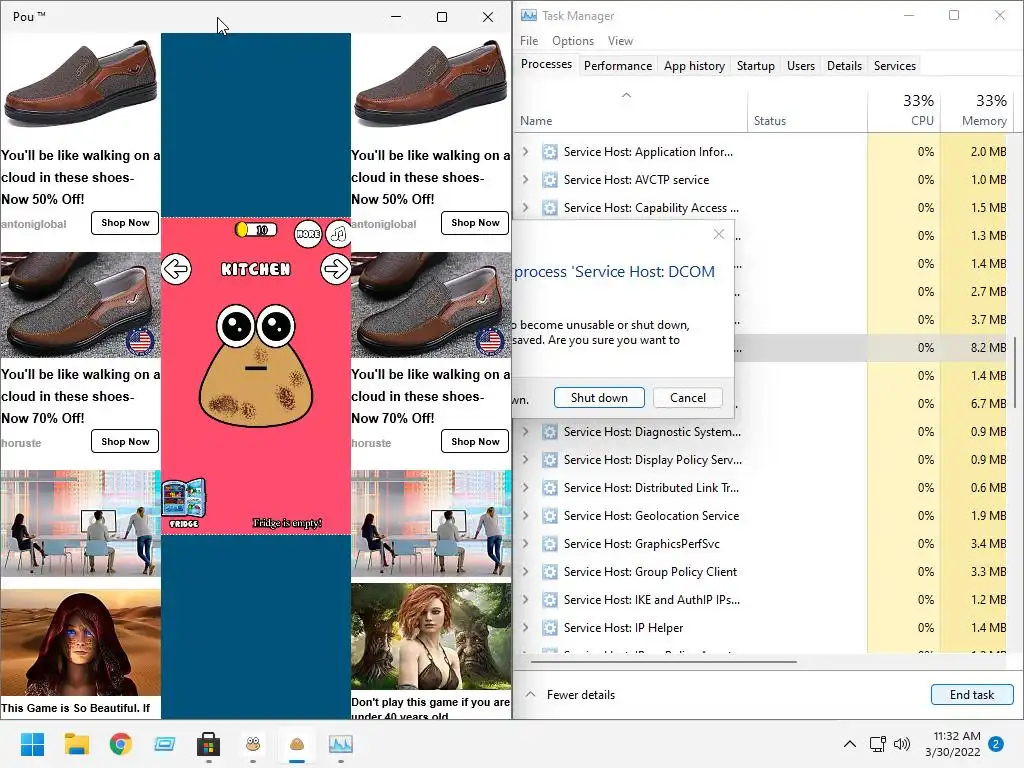The image size is (1024, 768).
Task: Pet the Pou character
Action: click(256, 366)
